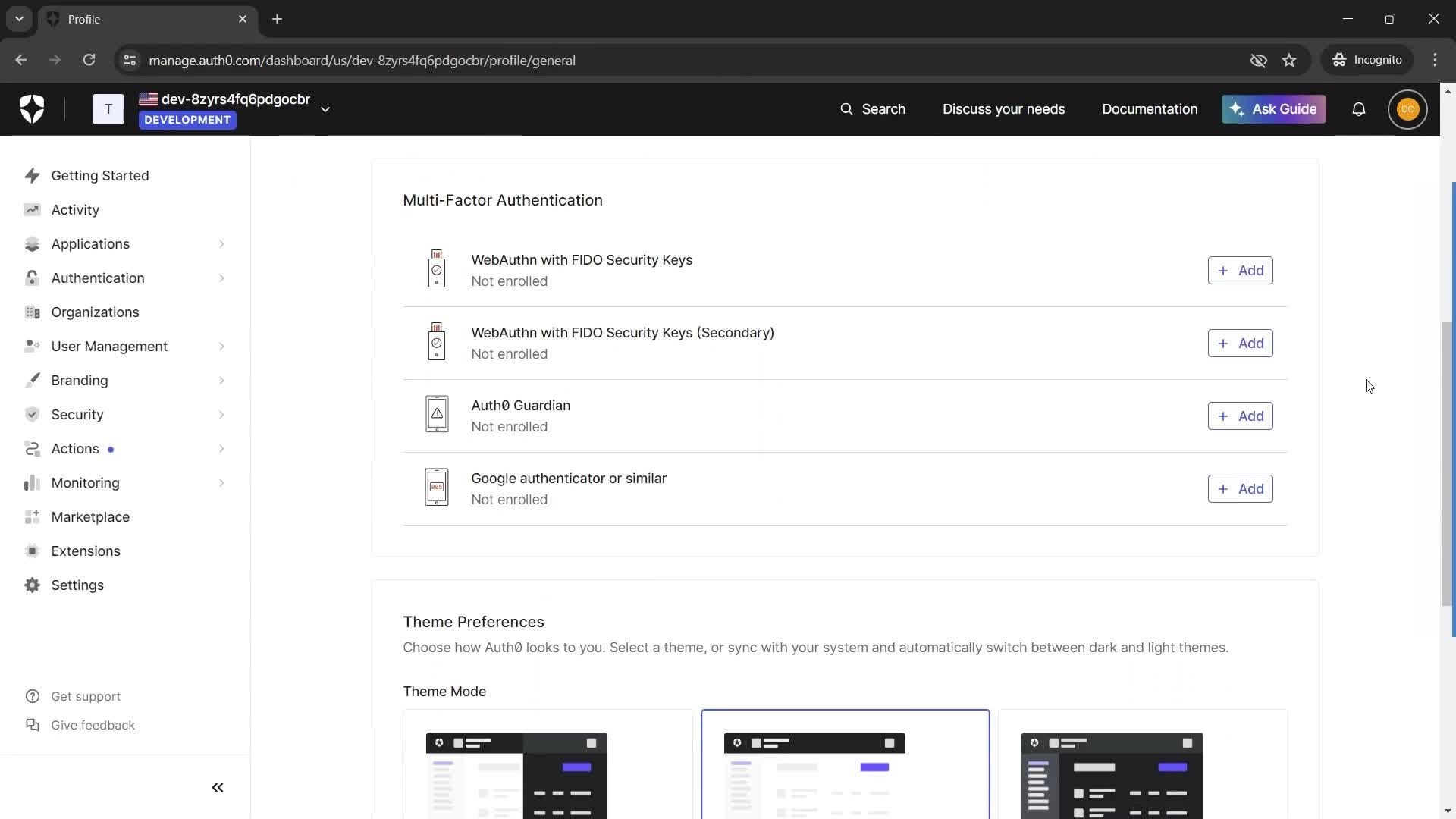This screenshot has width=1456, height=819.
Task: Reload the page in the browser
Action: point(89,61)
